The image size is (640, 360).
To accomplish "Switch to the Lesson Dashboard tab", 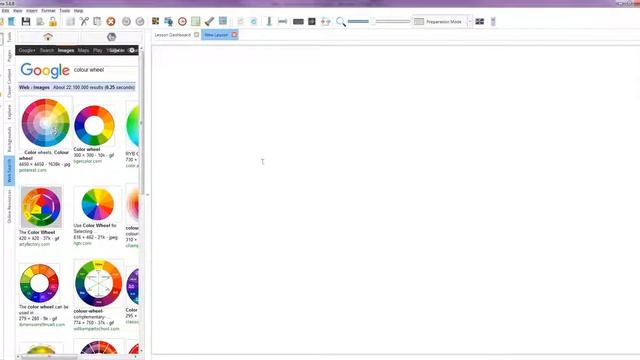I will [173, 35].
